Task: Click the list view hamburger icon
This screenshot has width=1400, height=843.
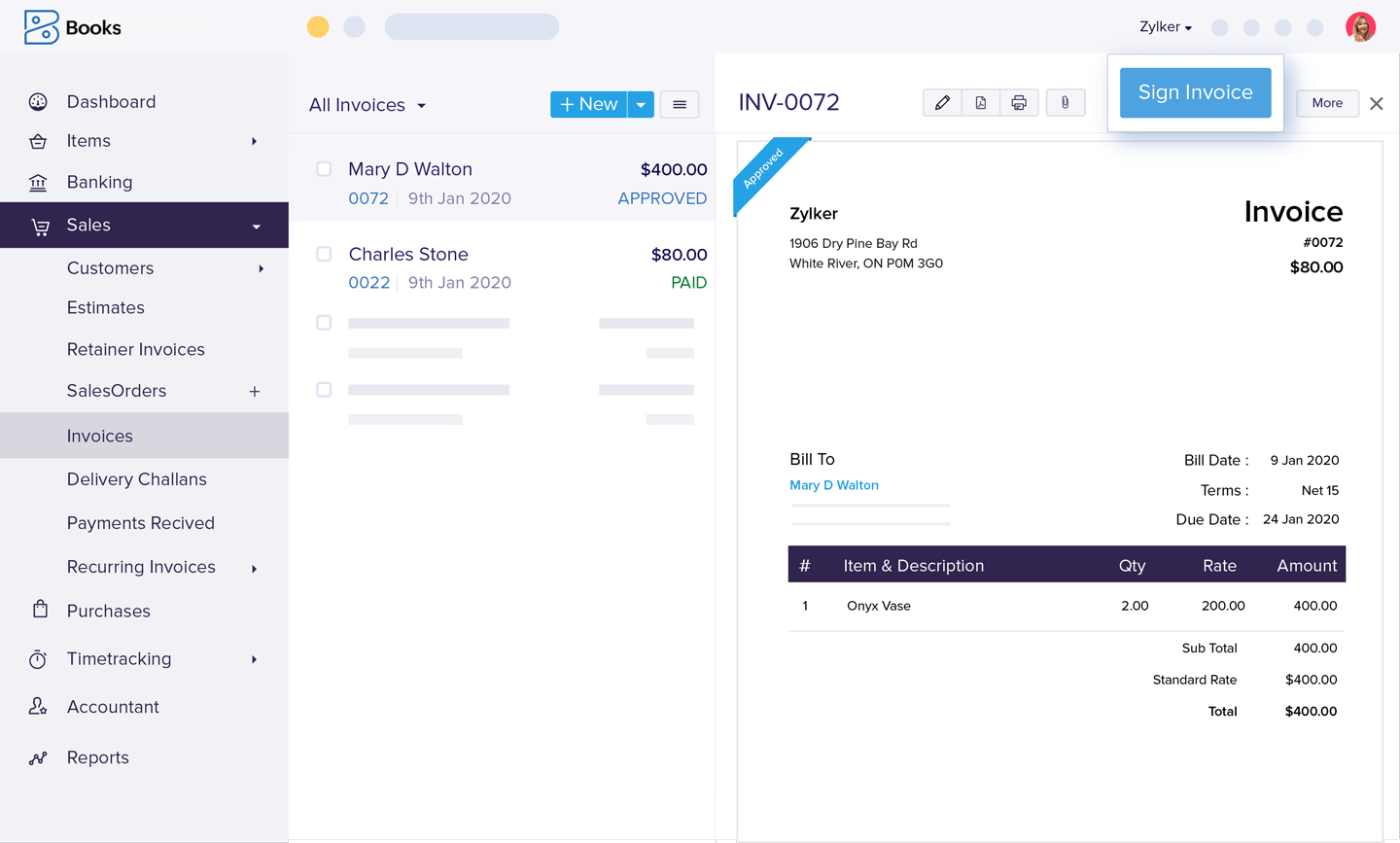Action: coord(679,104)
